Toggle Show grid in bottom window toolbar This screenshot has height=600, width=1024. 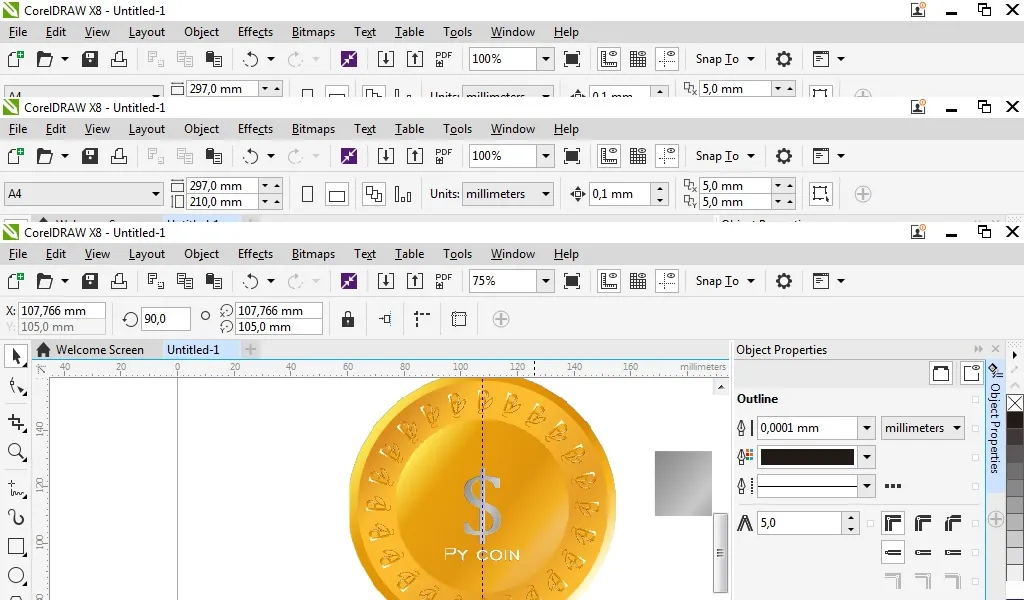(638, 281)
